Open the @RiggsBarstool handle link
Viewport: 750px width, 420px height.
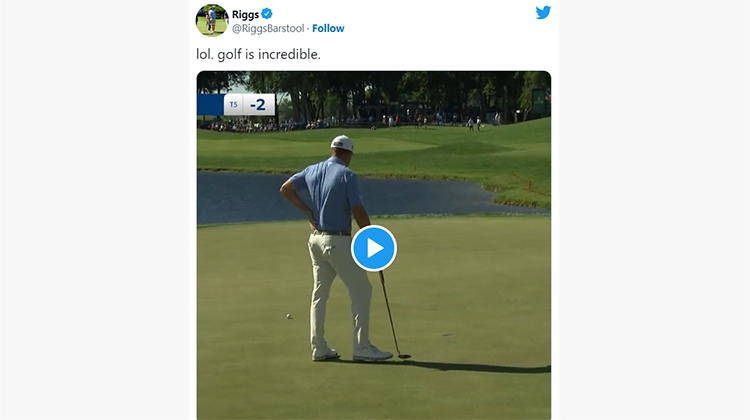pyautogui.click(x=268, y=28)
